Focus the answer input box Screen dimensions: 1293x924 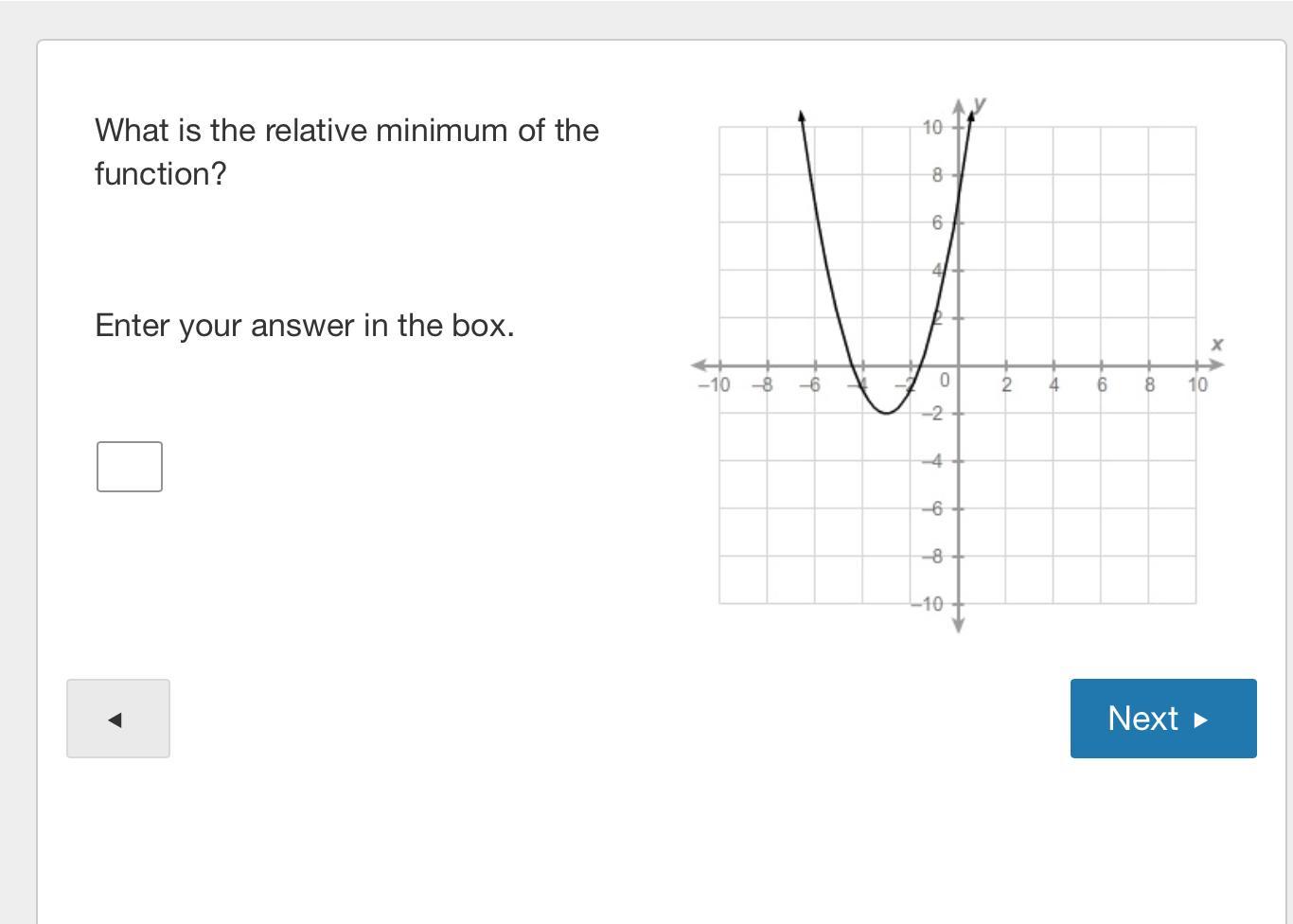pos(130,467)
